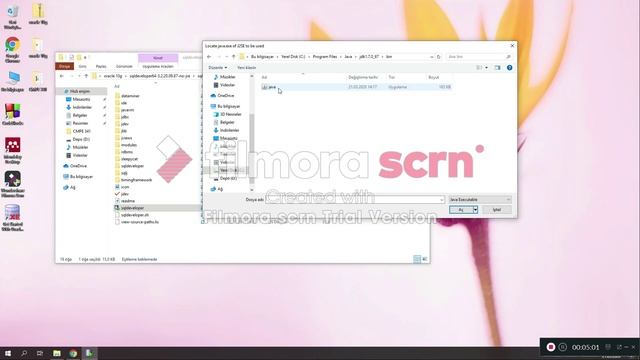Viewport: 640px width, 360px height.
Task: Sort by the Boyut column header
Action: (433, 77)
